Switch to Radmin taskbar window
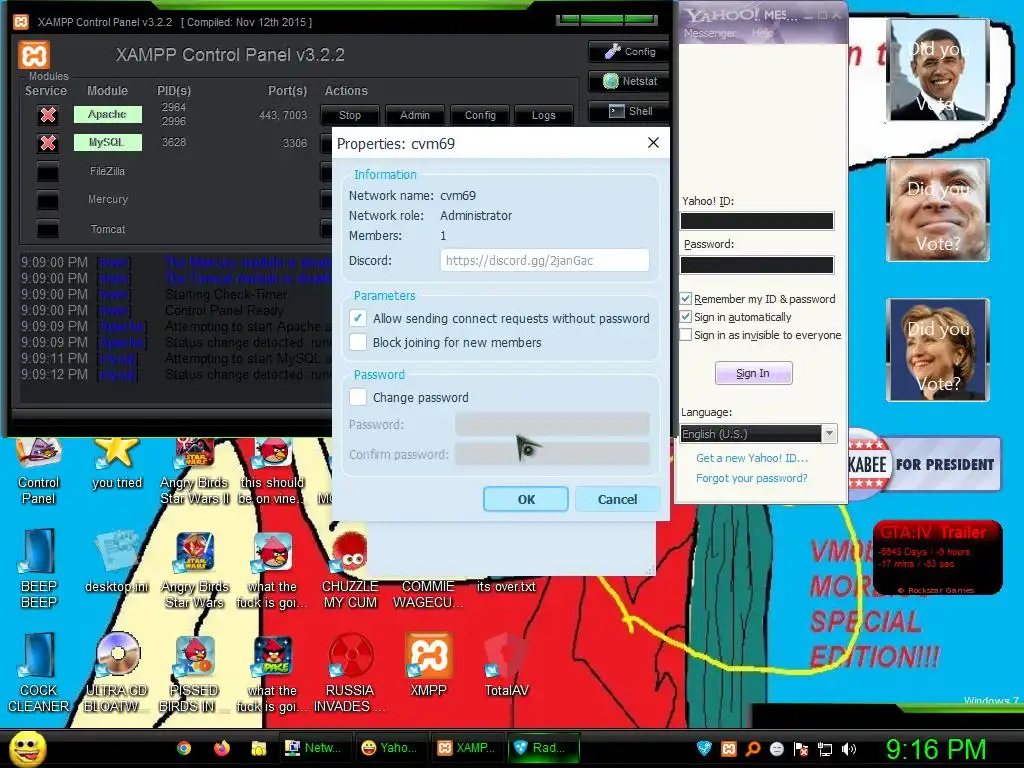The height and width of the screenshot is (768, 1024). pos(545,748)
